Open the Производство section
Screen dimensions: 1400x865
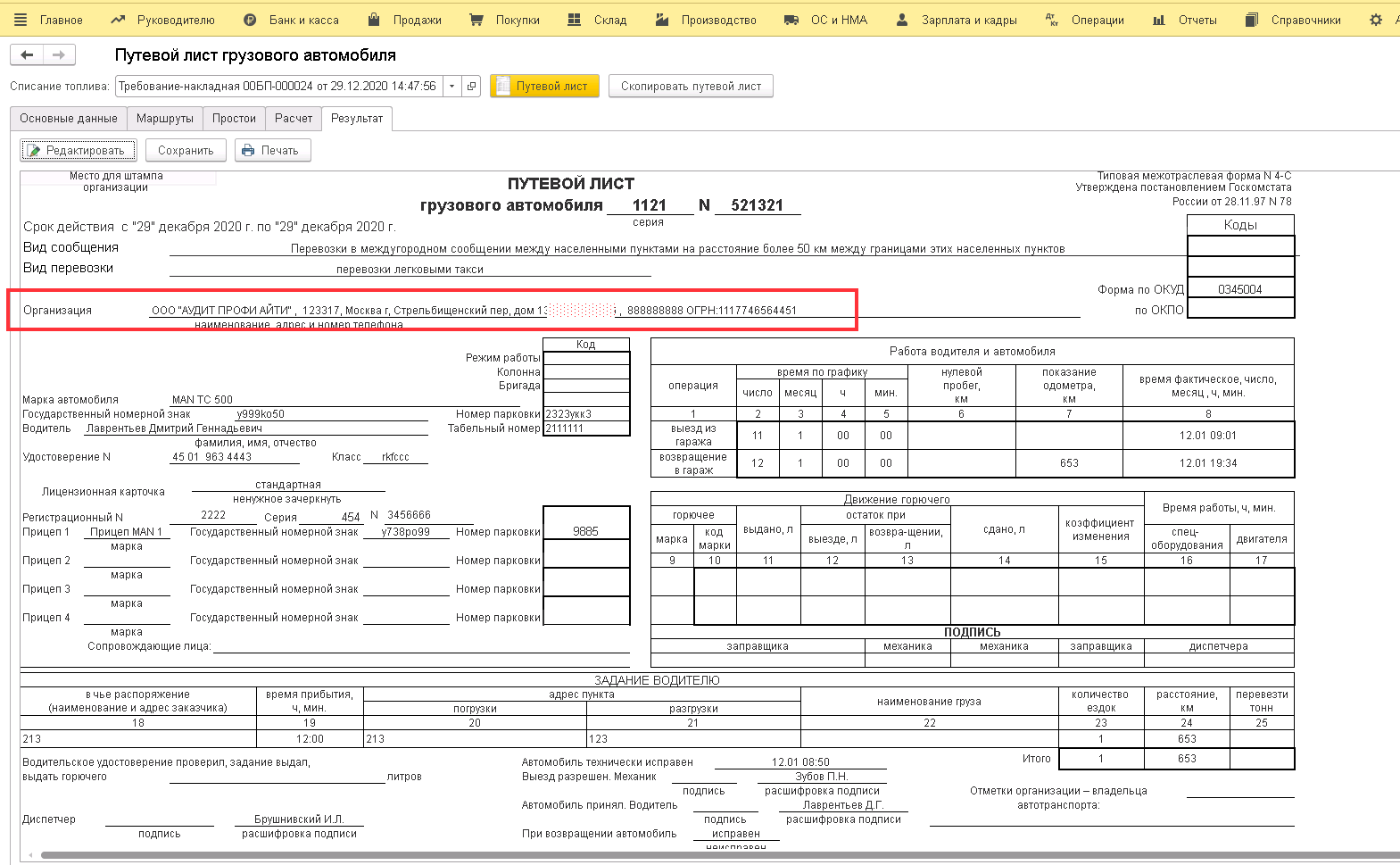[x=706, y=20]
